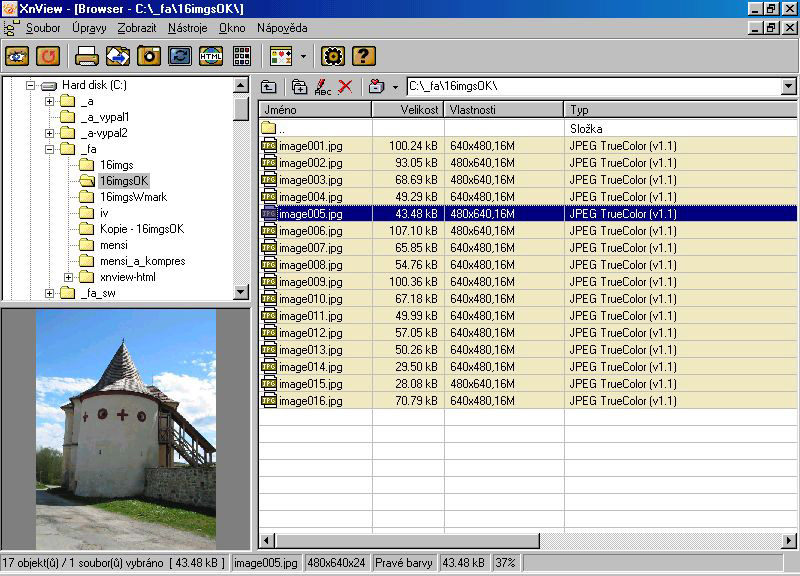Click the red X delete icon
Screen dimensions: 800x576
pyautogui.click(x=345, y=87)
